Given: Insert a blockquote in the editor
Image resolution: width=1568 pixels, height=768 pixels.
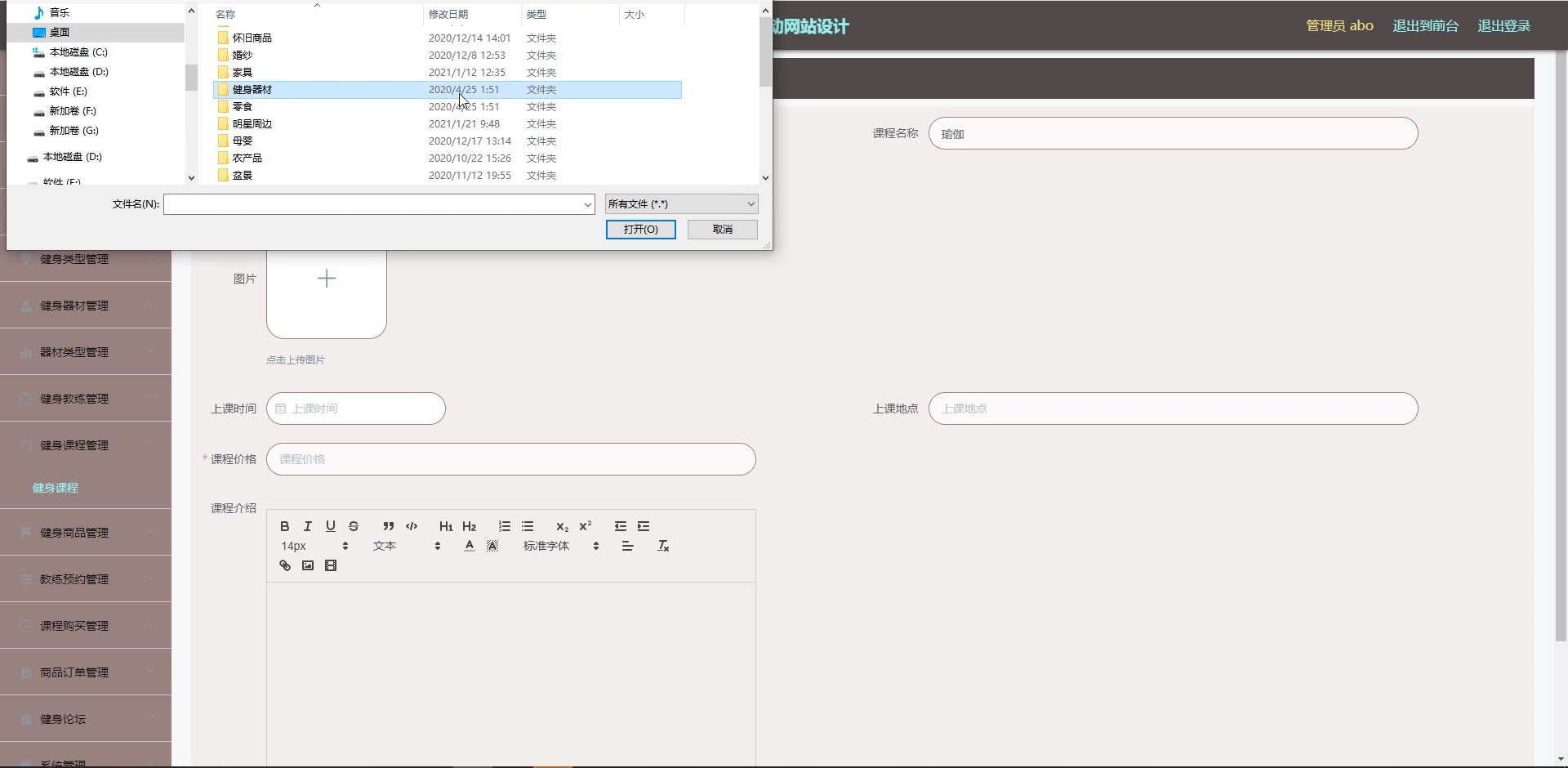Looking at the screenshot, I should point(389,526).
